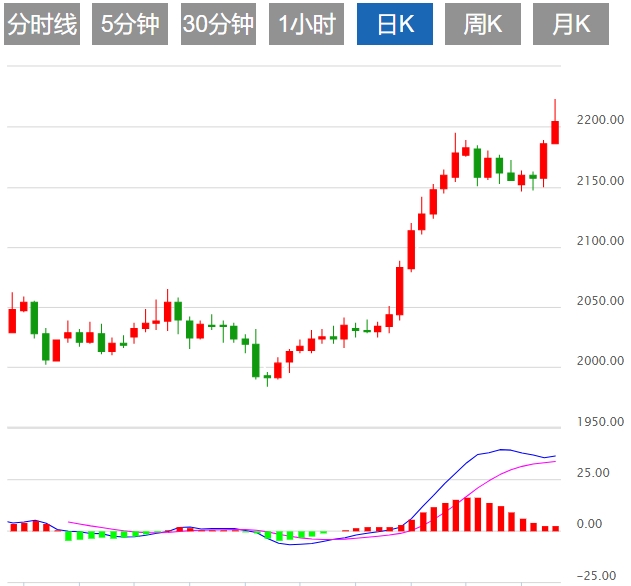631x586 pixels.
Task: Select the 5分钟 chart tab
Action: pos(130,25)
